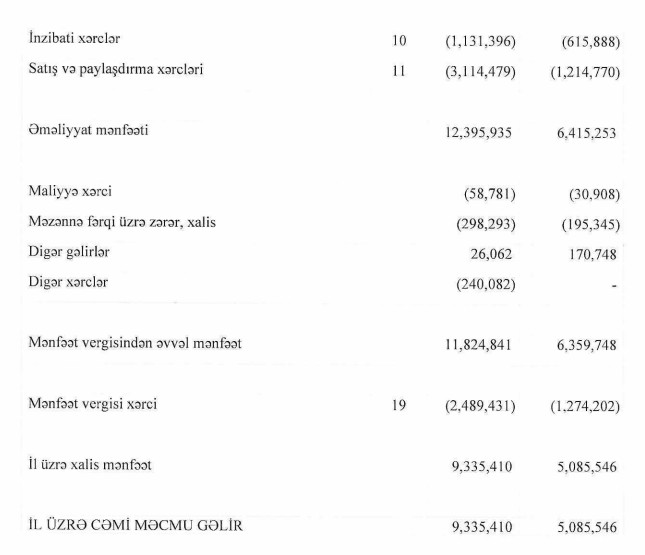Pick the (3,114,479) figure
This screenshot has height=555, width=645.
[x=480, y=73]
